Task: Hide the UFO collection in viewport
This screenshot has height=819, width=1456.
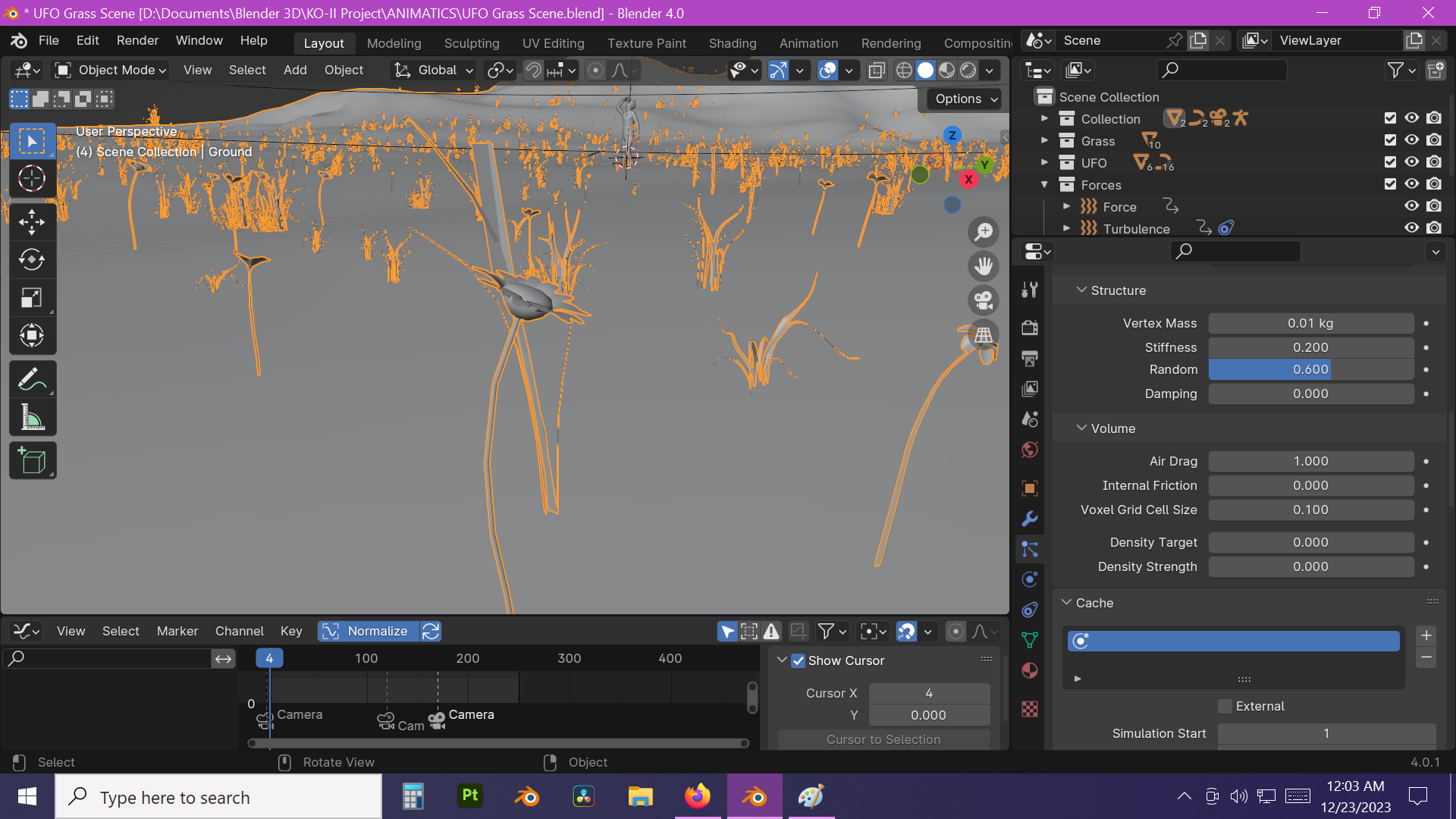Action: [1411, 162]
